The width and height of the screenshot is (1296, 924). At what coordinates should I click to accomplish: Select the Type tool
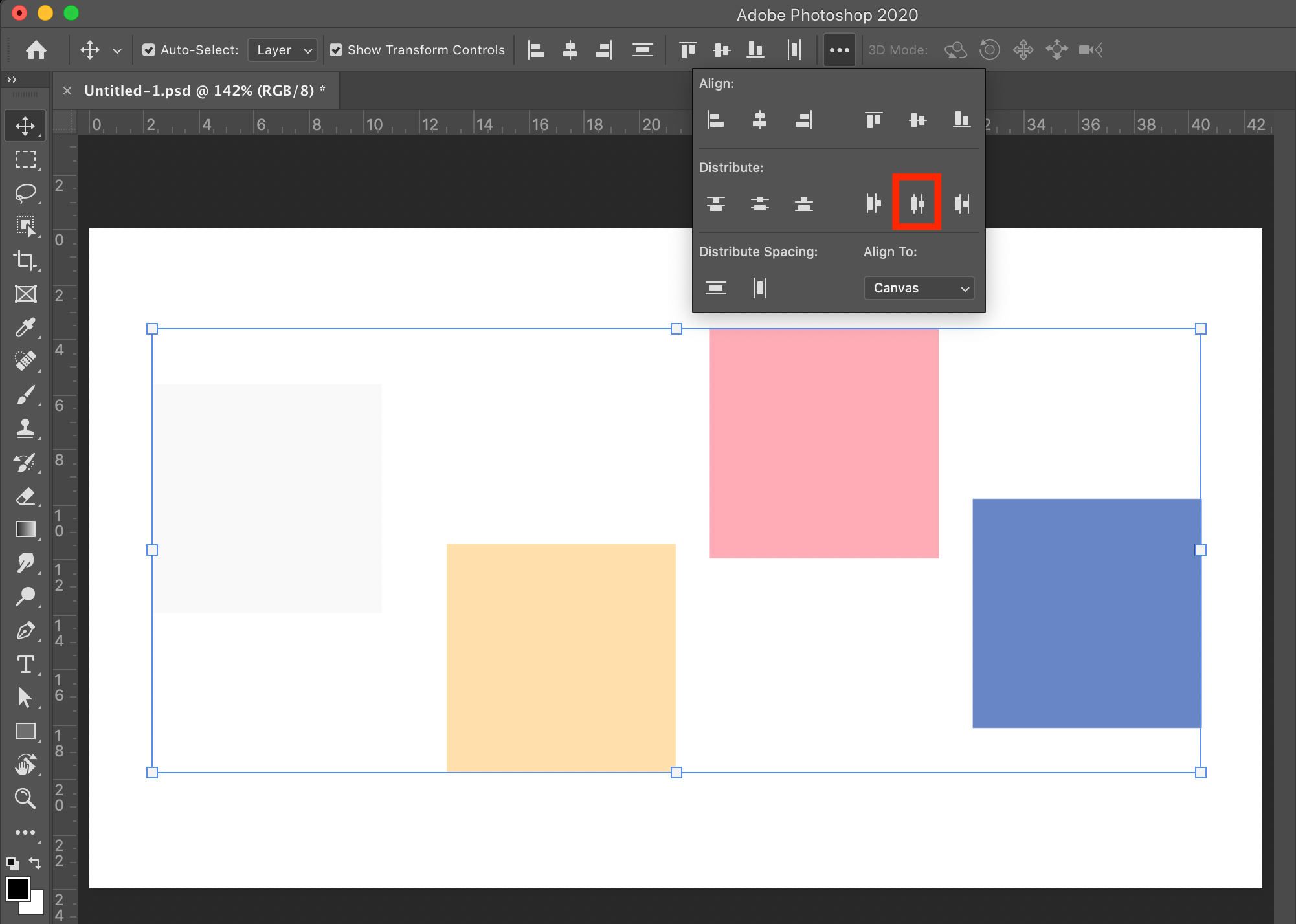26,665
